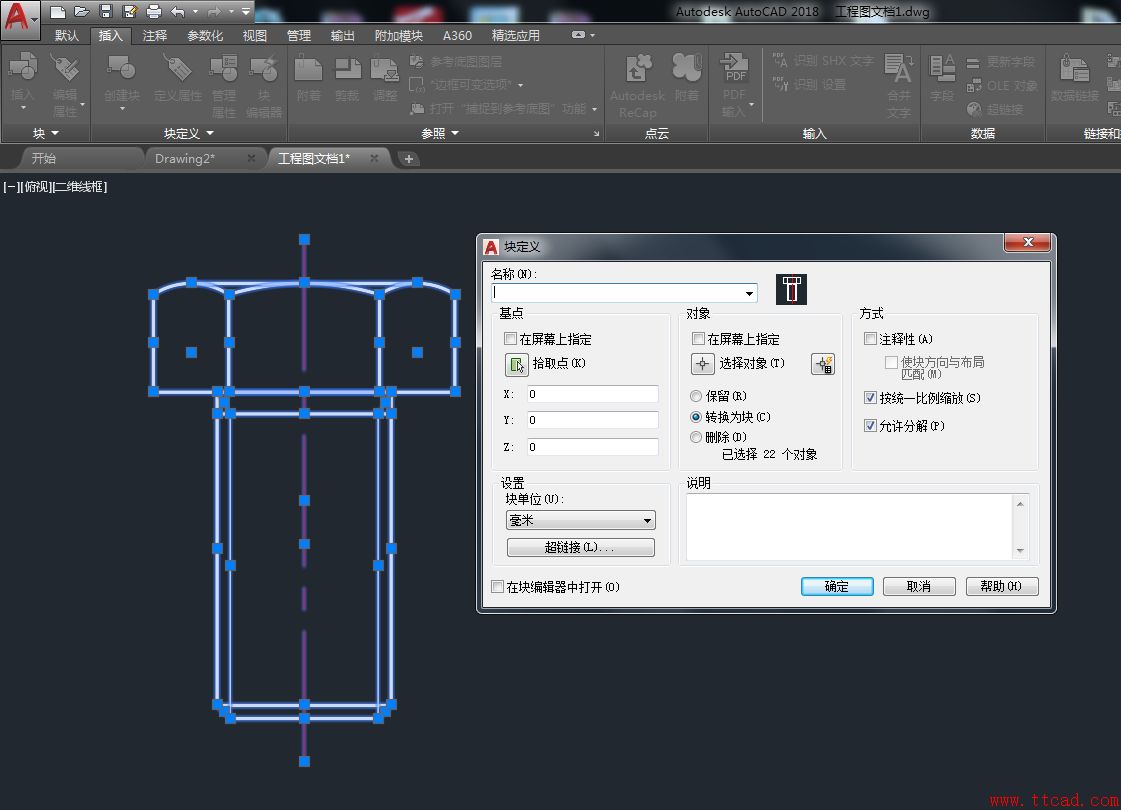This screenshot has width=1121, height=810.
Task: Click the Combine Text (合并文字) icon
Action: click(899, 69)
